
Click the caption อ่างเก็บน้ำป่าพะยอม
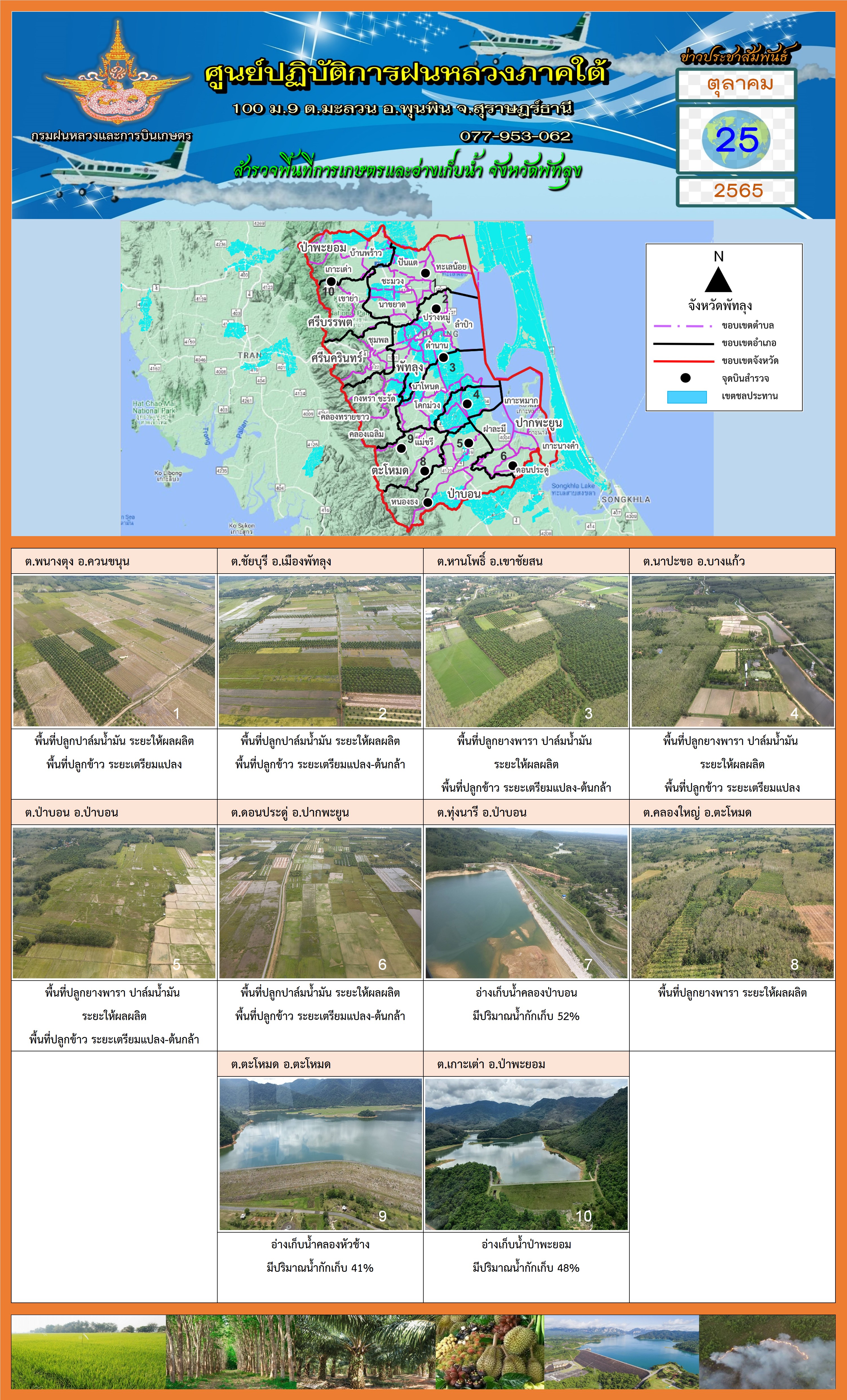click(526, 1244)
